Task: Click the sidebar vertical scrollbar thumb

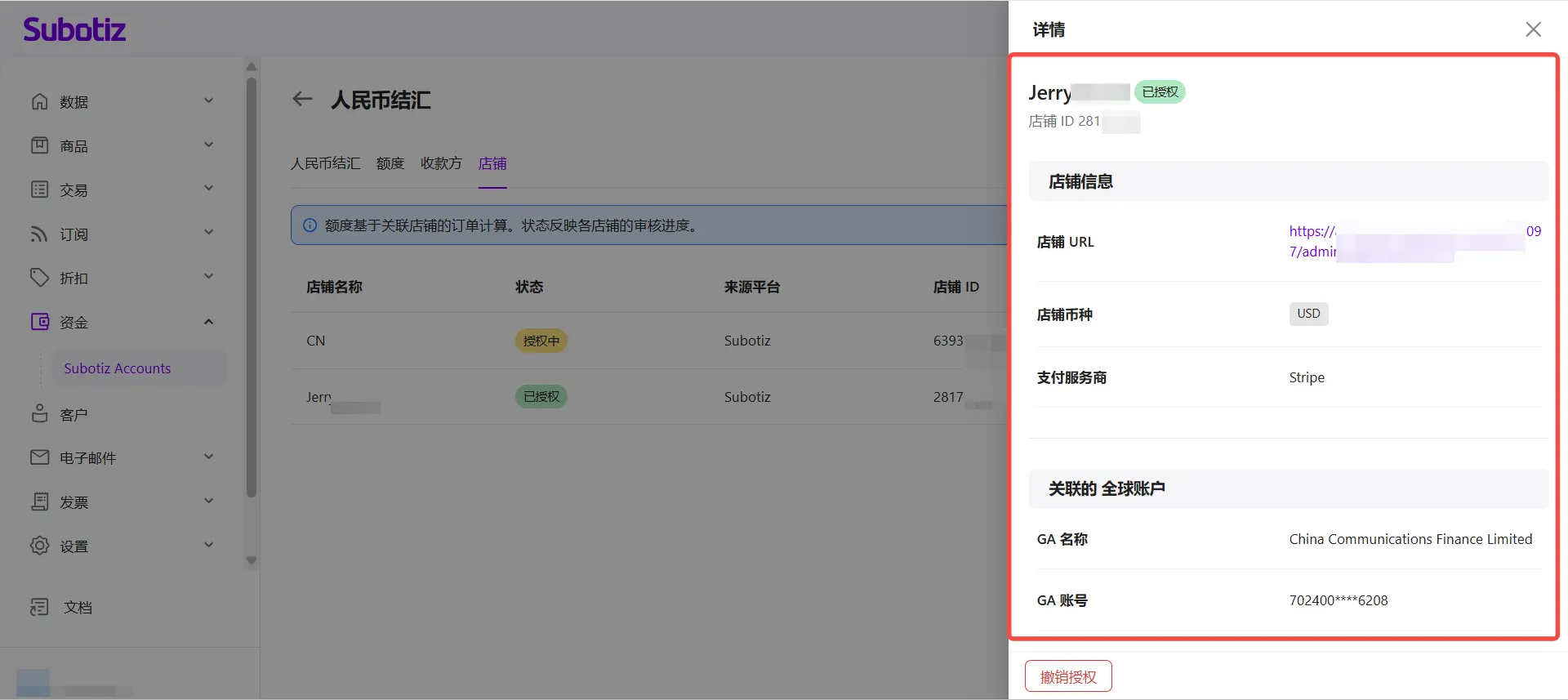Action: click(x=252, y=288)
